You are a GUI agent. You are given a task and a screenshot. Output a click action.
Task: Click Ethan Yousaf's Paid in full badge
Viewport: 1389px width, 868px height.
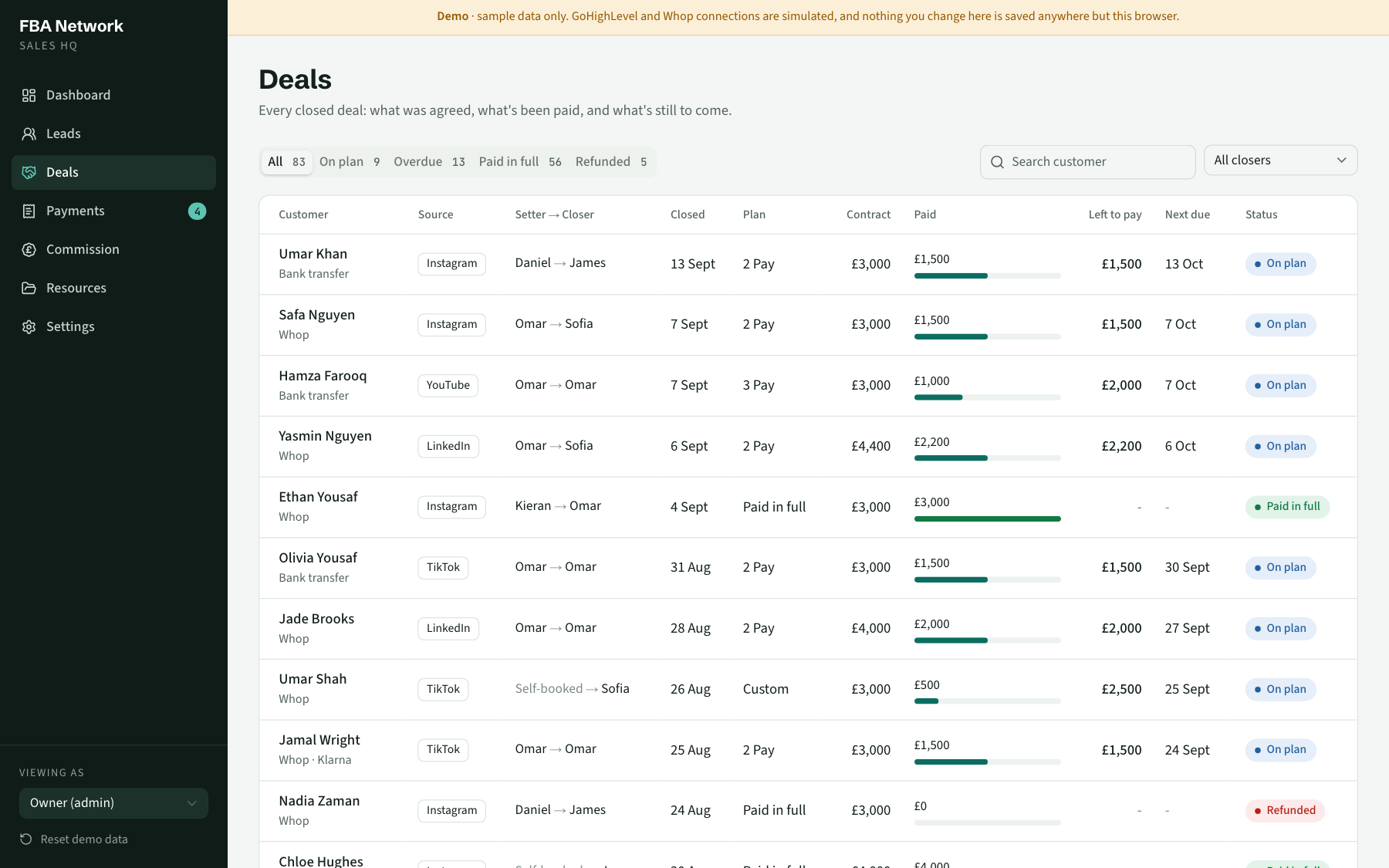(x=1287, y=507)
